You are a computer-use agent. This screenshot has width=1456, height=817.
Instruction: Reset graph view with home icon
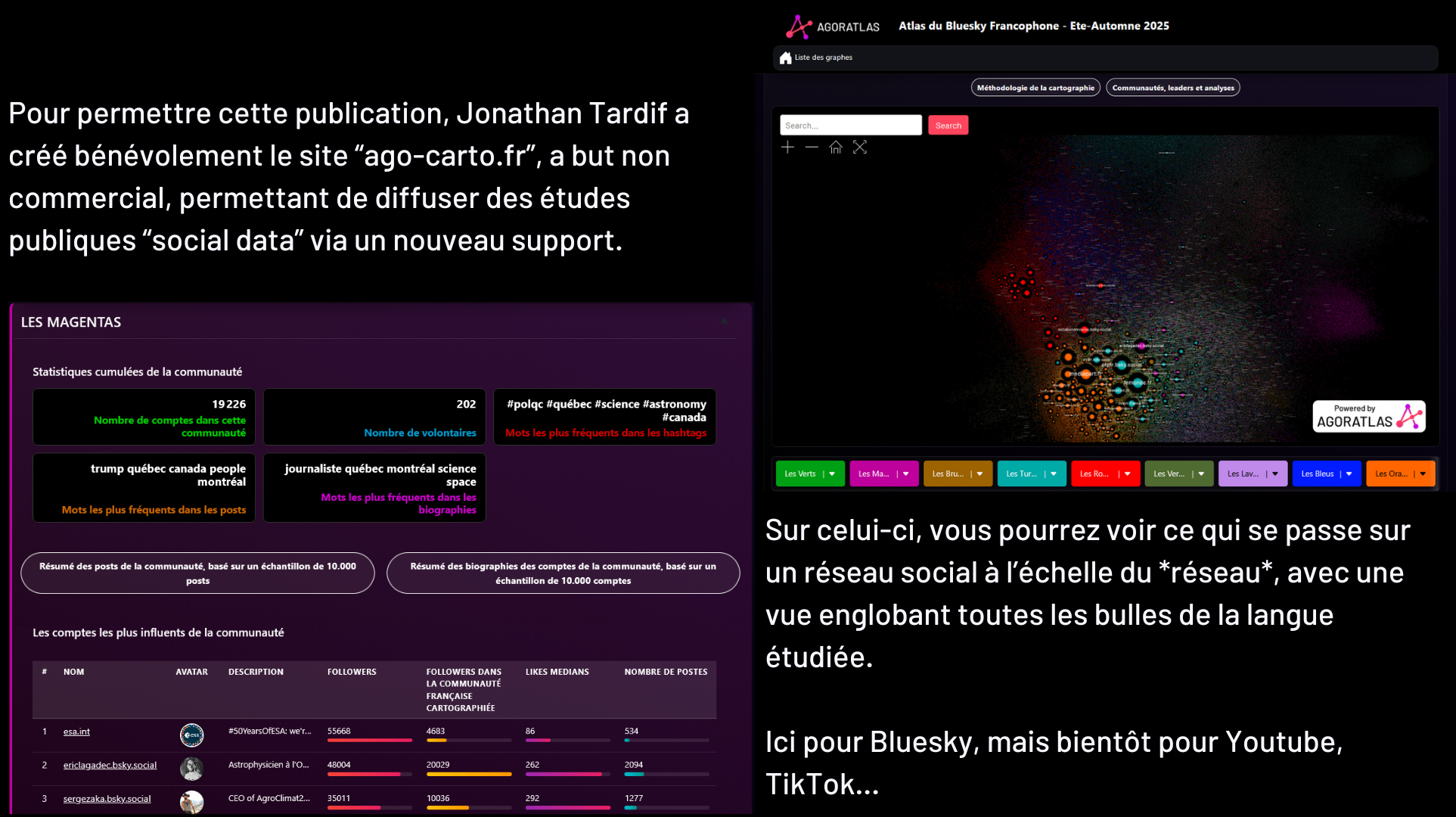[x=836, y=148]
